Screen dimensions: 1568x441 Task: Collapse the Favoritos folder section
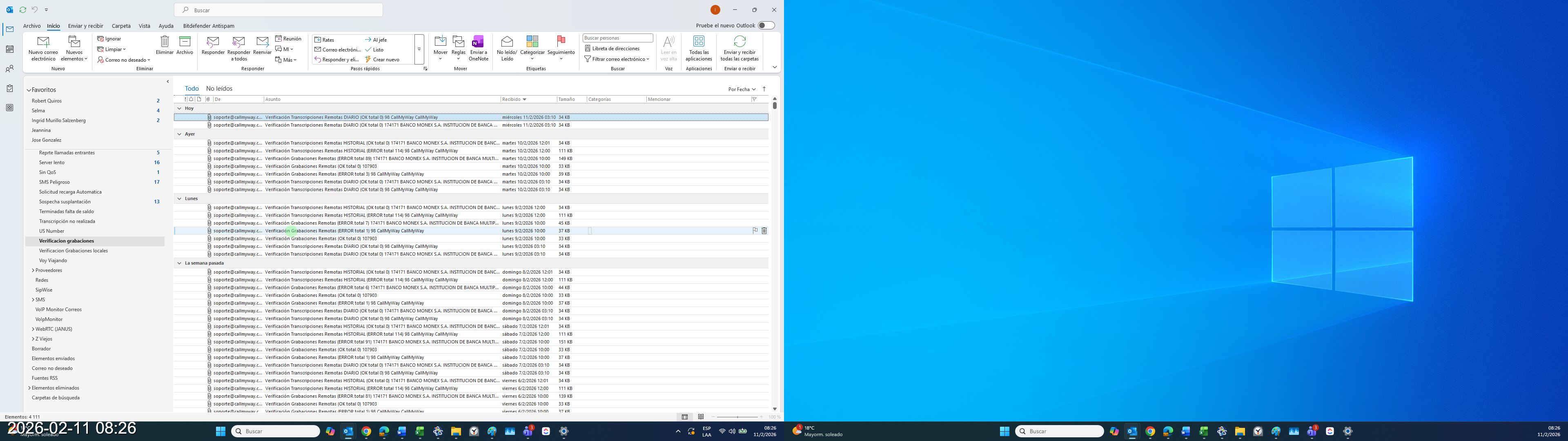pos(29,90)
